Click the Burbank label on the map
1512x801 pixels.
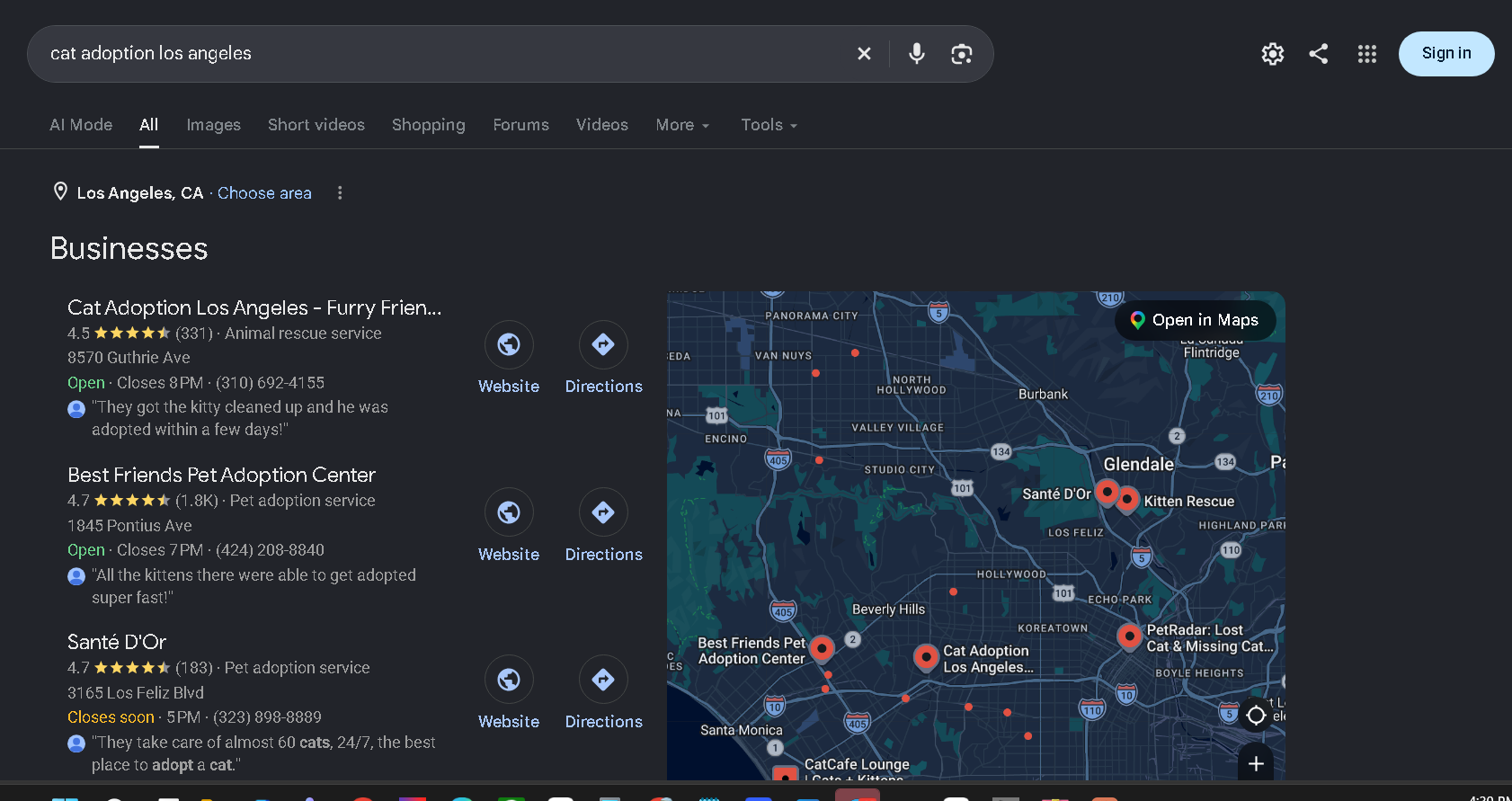coord(1043,395)
